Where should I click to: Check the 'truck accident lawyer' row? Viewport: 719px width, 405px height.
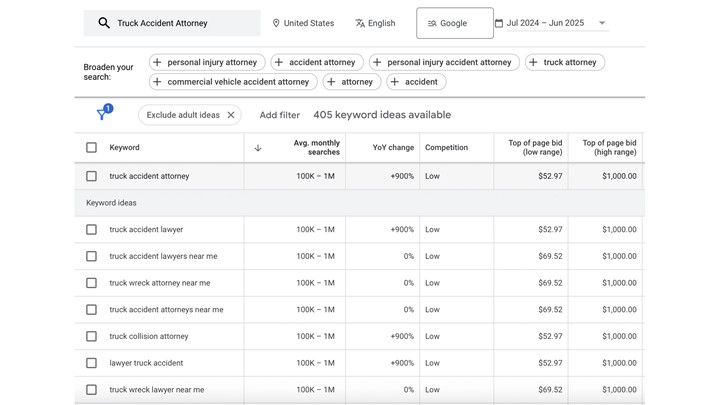point(91,230)
